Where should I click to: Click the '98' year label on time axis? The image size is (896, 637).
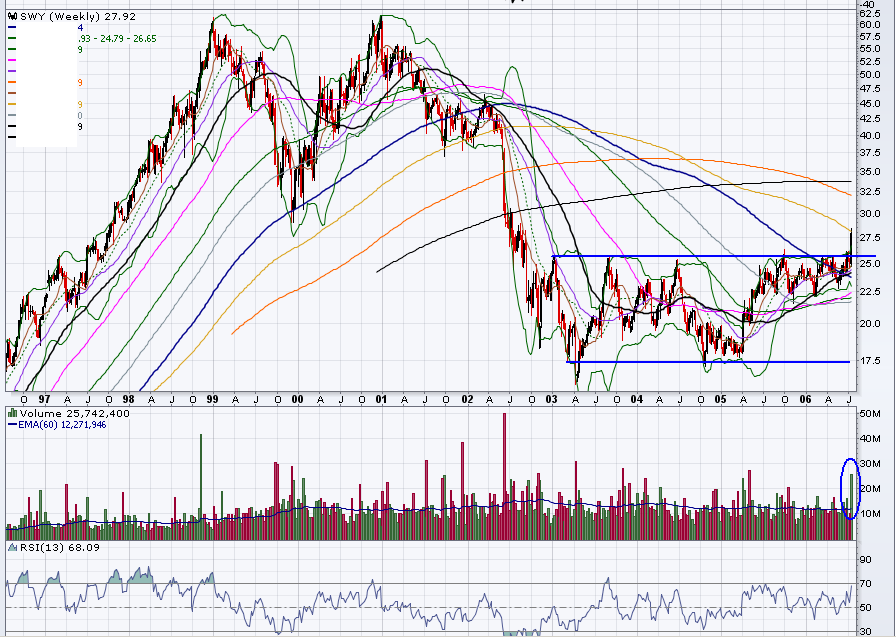[x=129, y=399]
